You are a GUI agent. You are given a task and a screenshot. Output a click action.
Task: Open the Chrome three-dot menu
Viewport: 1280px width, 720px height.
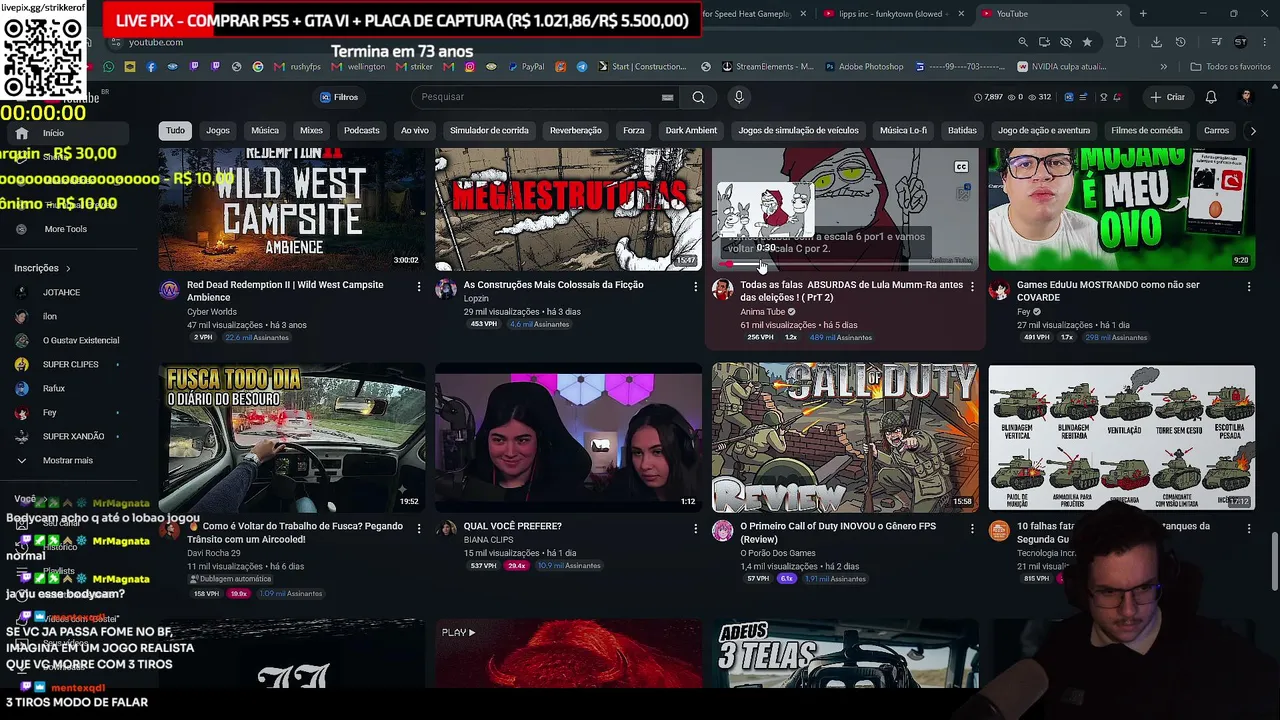(x=1264, y=42)
